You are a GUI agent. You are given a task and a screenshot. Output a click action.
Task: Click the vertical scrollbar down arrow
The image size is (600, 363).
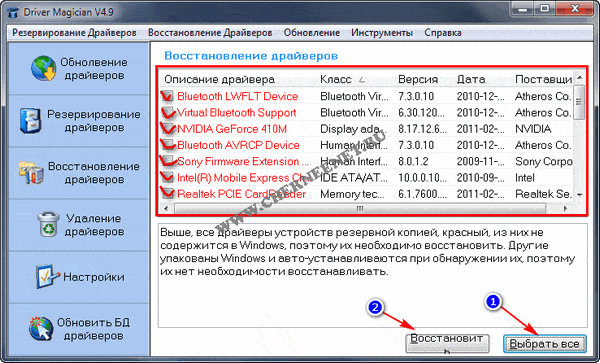point(579,195)
